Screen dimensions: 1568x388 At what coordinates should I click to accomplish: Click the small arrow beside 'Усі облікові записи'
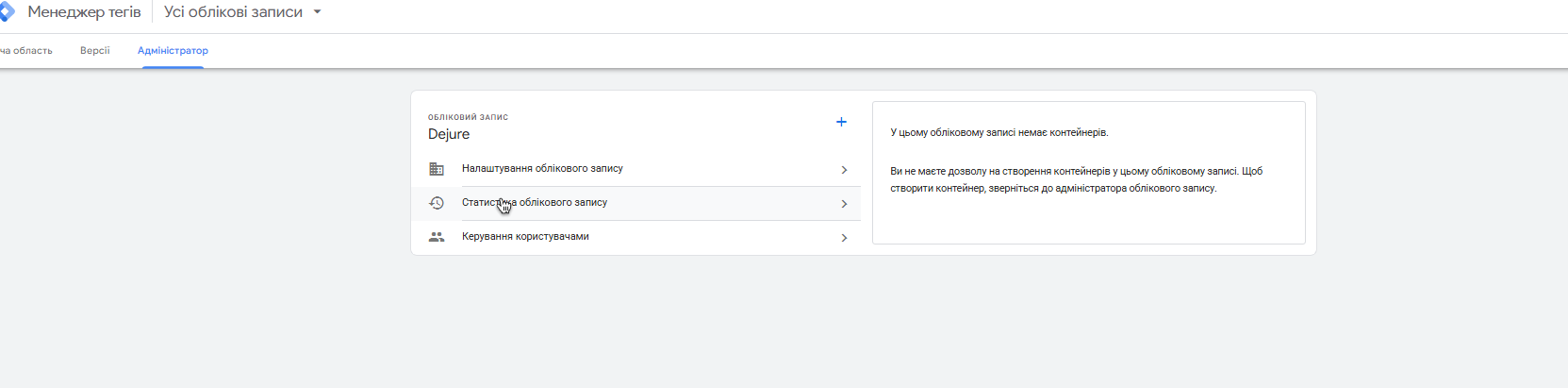pos(317,12)
